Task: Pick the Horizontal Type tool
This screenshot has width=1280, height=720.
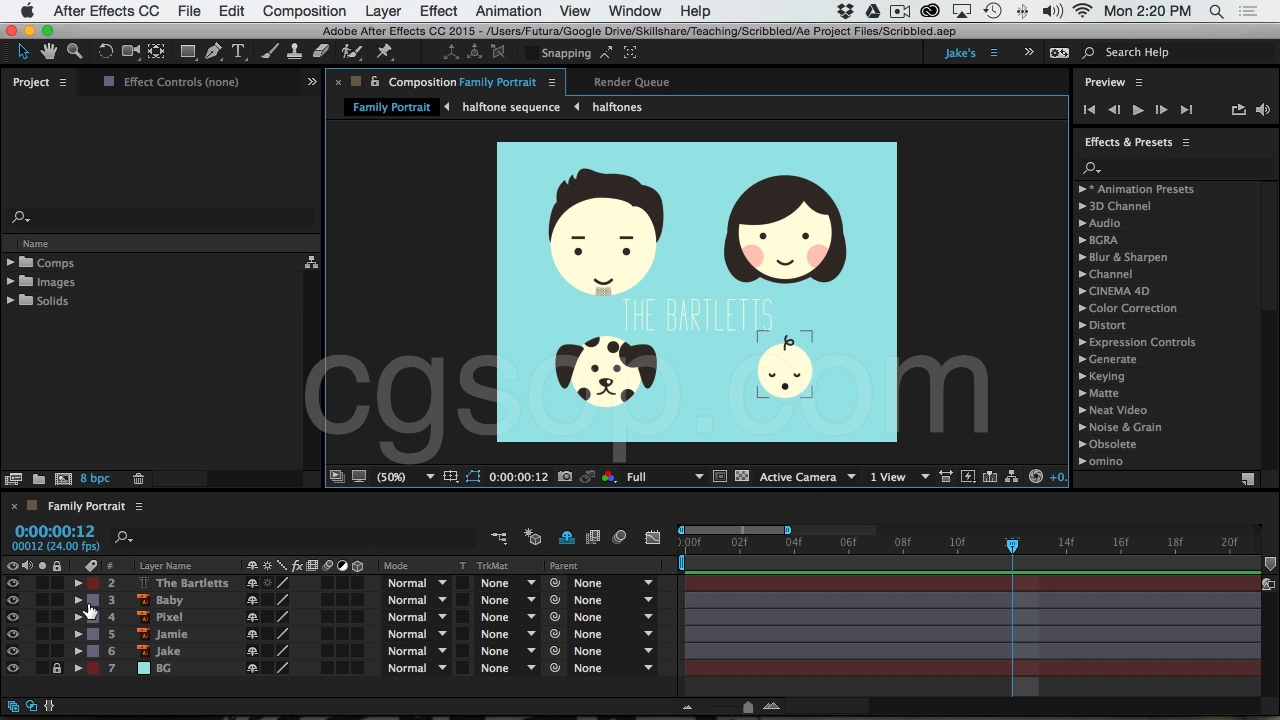Action: tap(238, 52)
